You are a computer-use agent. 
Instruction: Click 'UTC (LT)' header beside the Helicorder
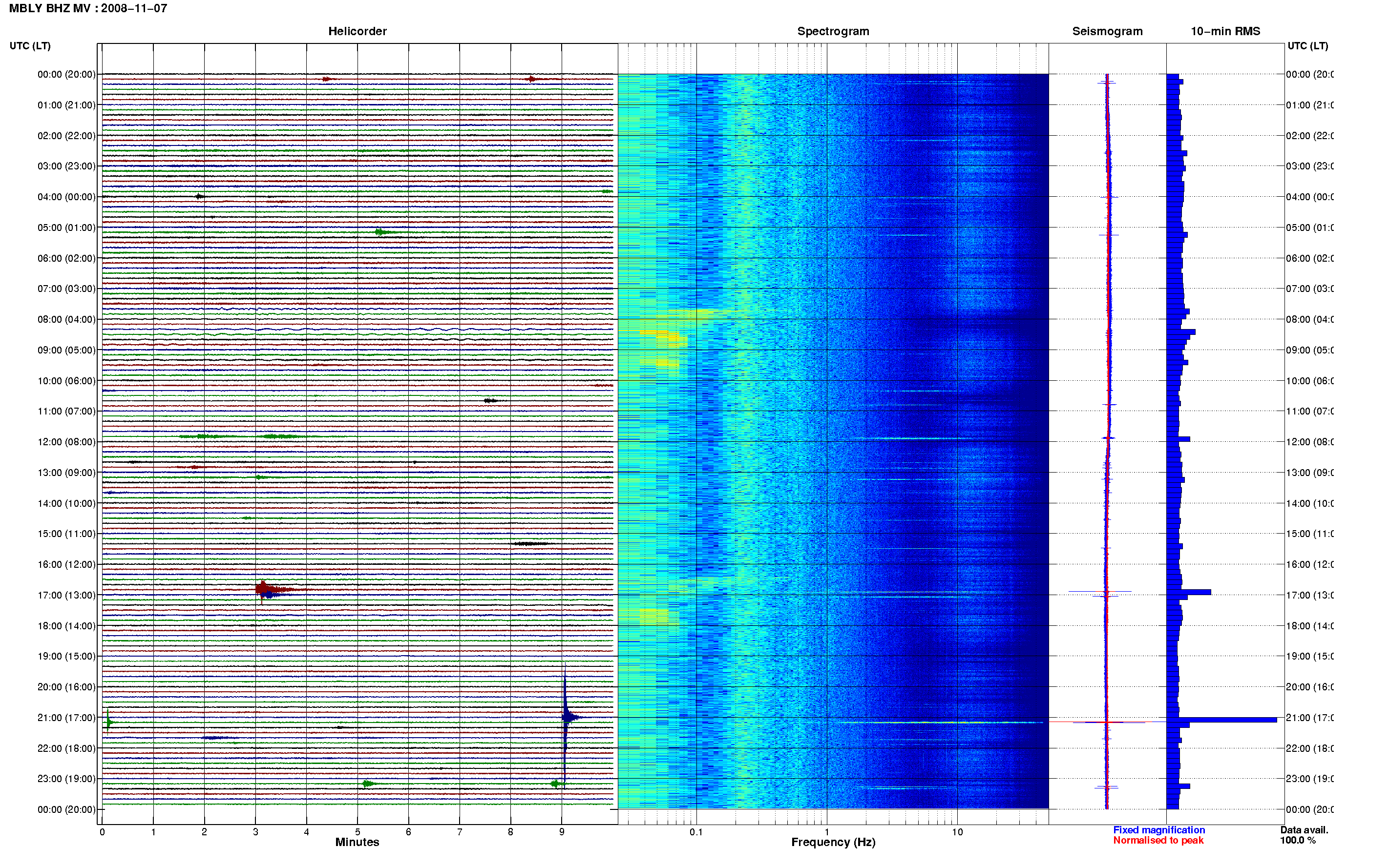coord(30,46)
